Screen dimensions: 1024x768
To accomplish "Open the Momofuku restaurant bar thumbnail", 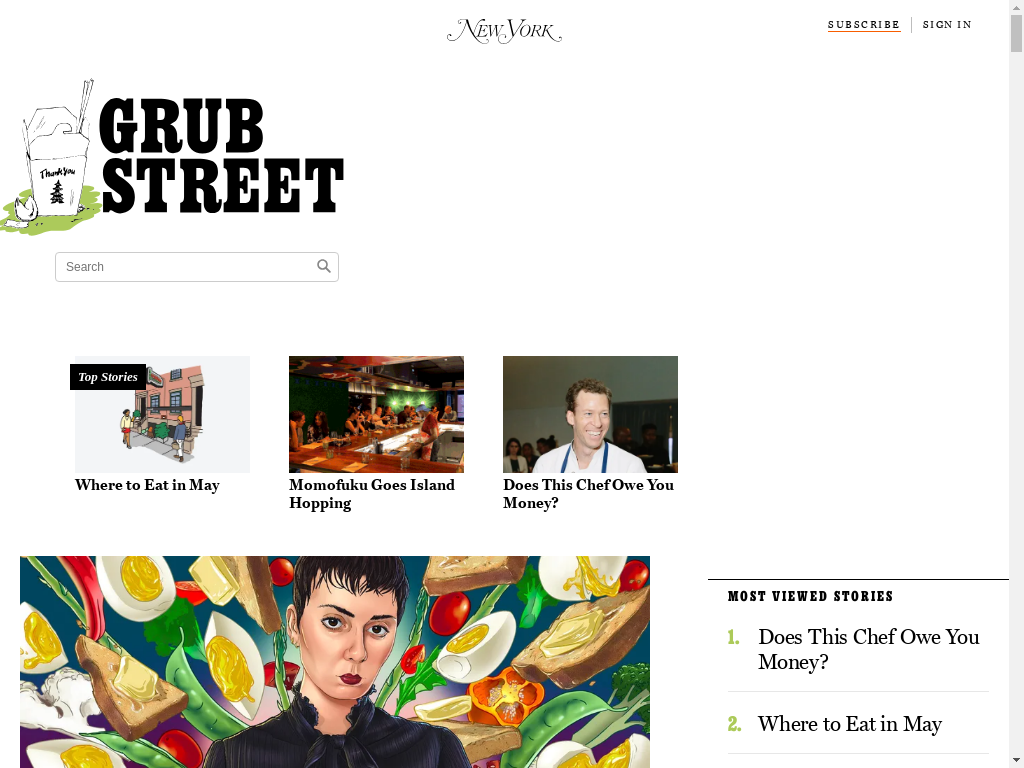I will [376, 414].
